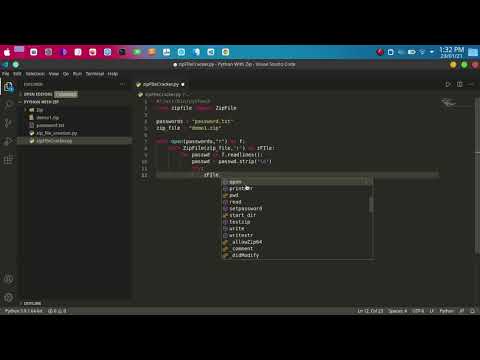The image size is (480, 360).
Task: Open the Extensions view
Action: coord(9,159)
